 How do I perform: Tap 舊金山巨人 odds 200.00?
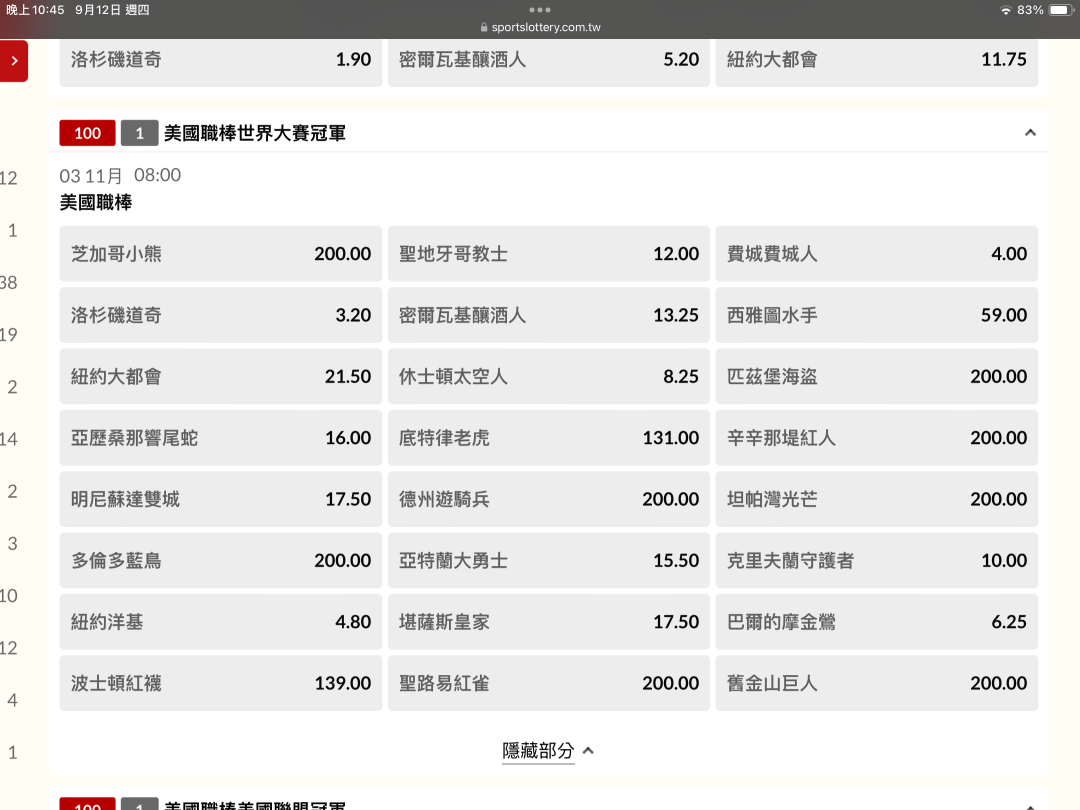pyautogui.click(x=876, y=683)
